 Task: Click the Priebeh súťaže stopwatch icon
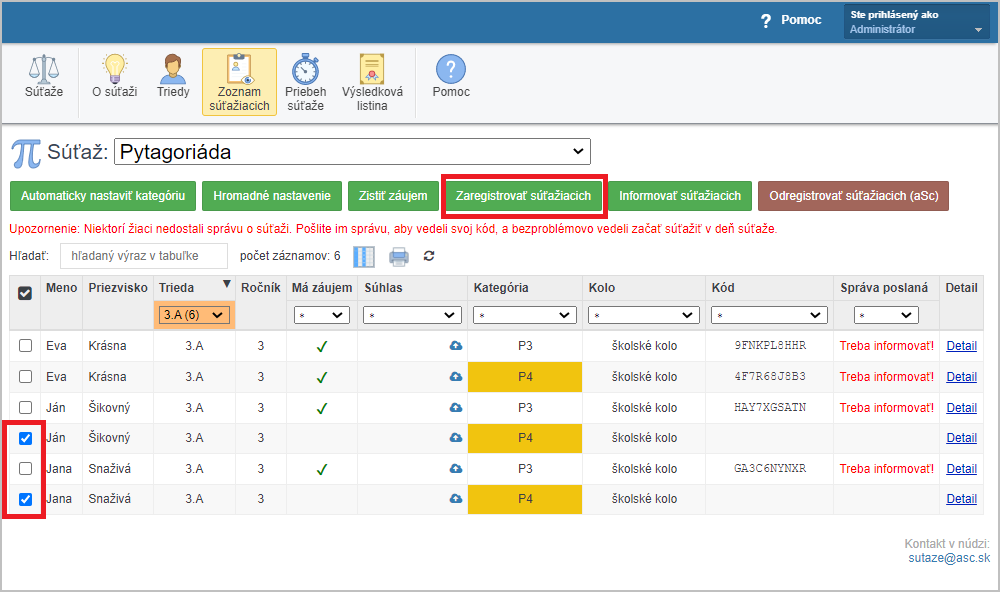(305, 69)
